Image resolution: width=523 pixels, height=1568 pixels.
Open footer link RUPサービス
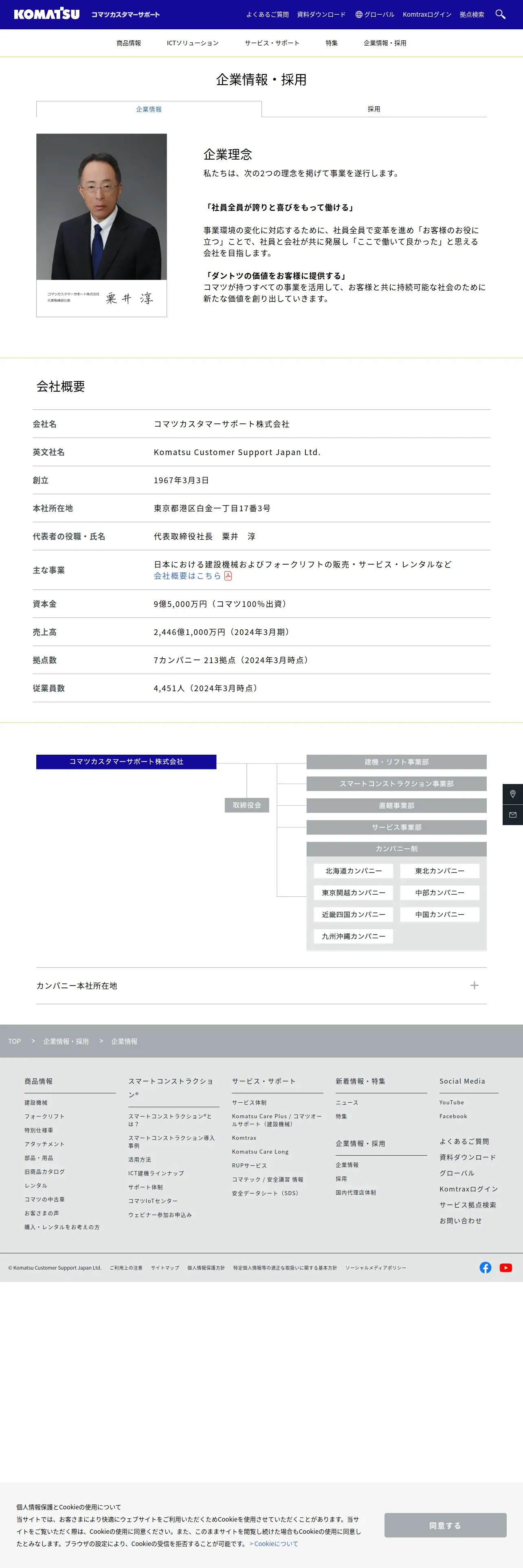[x=249, y=1166]
